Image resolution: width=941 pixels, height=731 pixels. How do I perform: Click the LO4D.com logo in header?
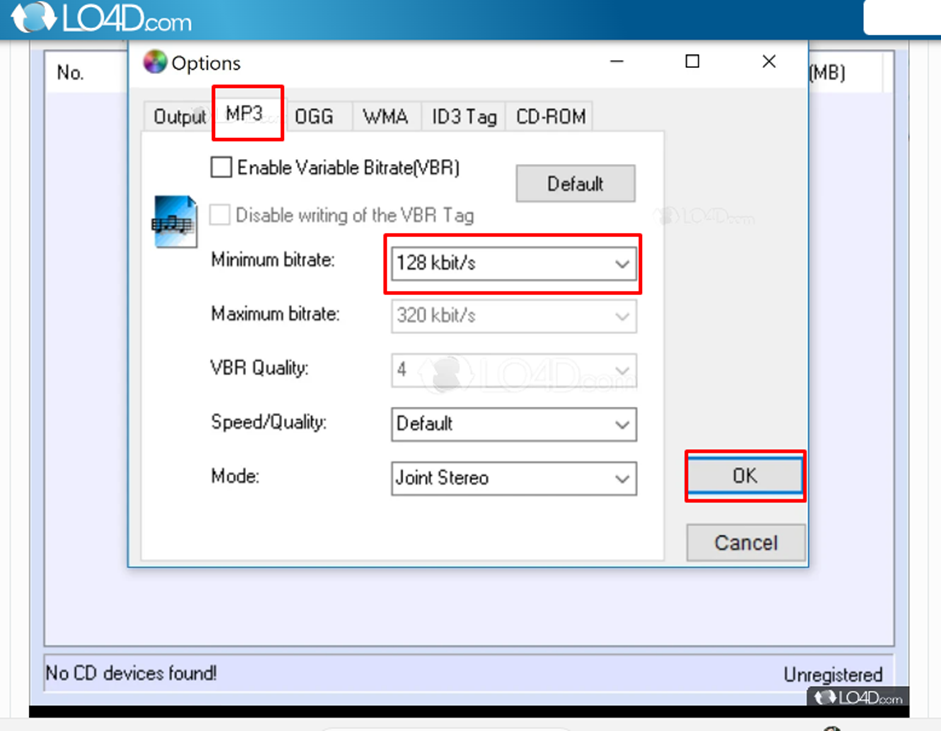pos(100,18)
